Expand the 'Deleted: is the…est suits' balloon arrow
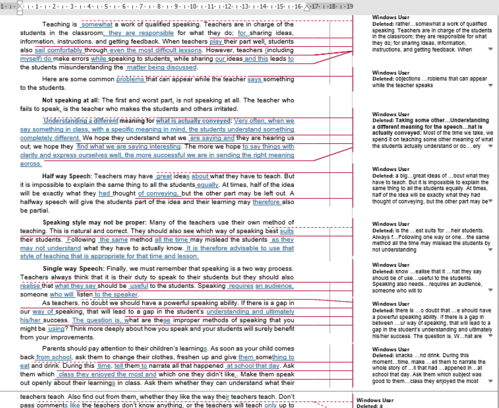Image resolution: width=499 pixels, height=408 pixels. coord(490,250)
